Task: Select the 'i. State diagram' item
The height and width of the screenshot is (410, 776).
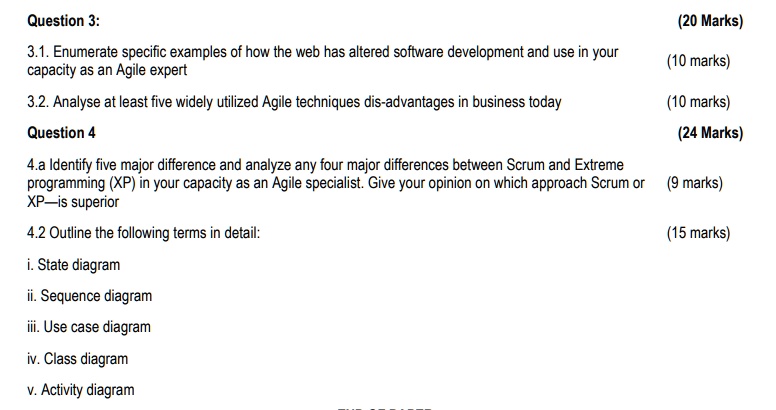Action: [74, 265]
